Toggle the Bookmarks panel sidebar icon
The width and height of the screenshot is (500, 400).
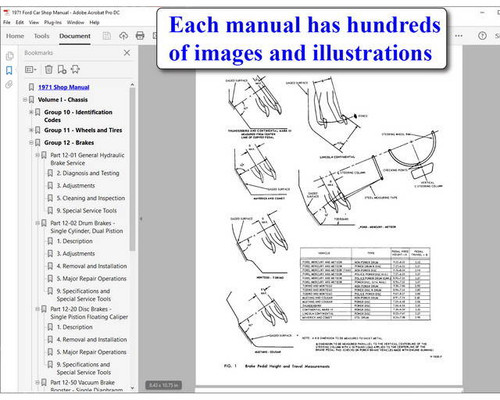9,70
